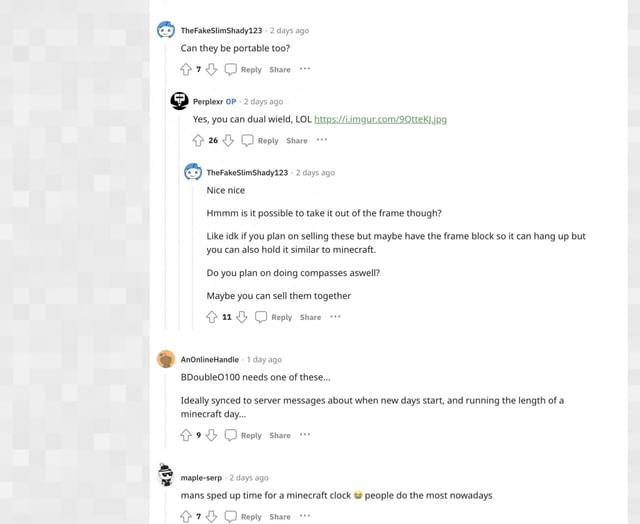Upvote the "Nice nice" comment with 11 points

click(212, 317)
